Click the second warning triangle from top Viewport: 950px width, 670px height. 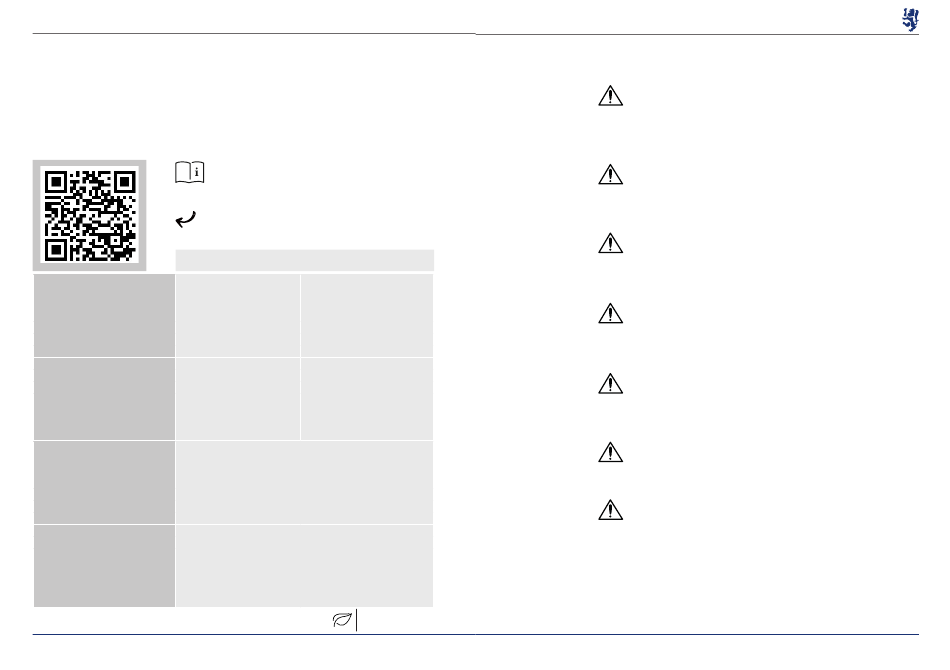pos(610,174)
